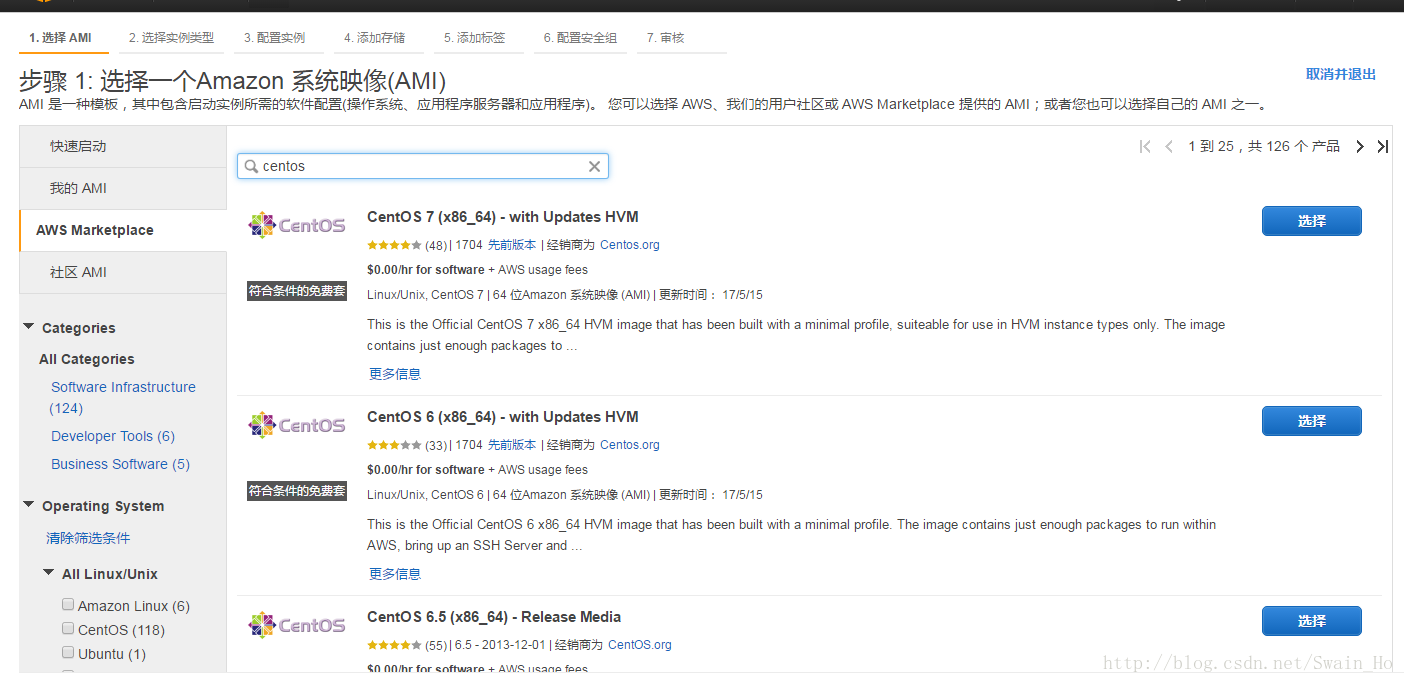Go to next page of results
This screenshot has width=1404, height=683.
[1360, 147]
